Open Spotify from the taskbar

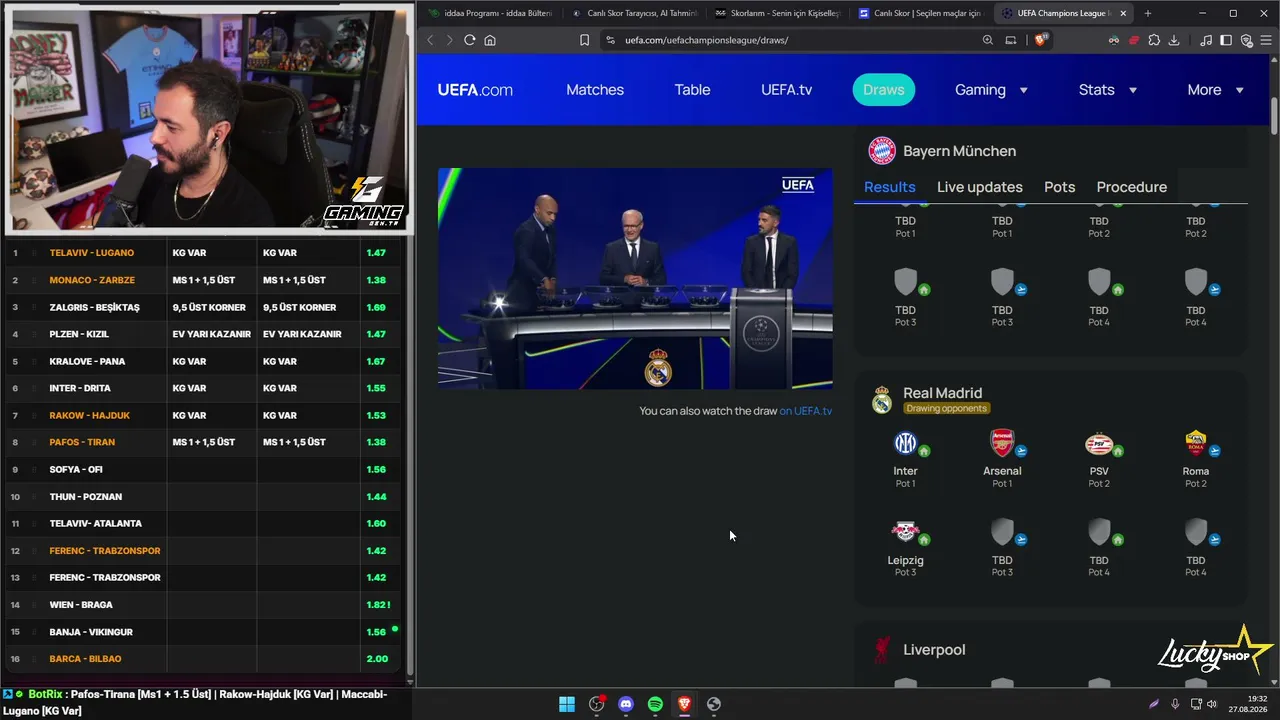tap(655, 704)
